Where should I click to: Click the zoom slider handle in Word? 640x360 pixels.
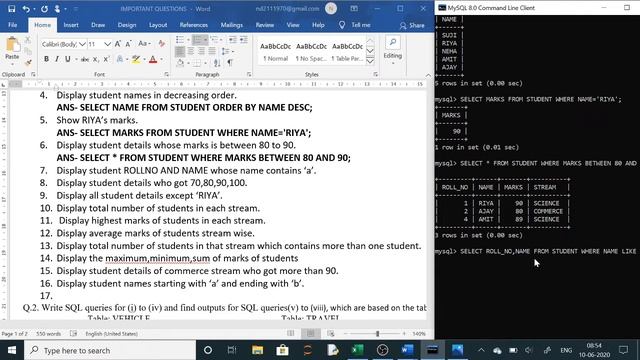378,333
